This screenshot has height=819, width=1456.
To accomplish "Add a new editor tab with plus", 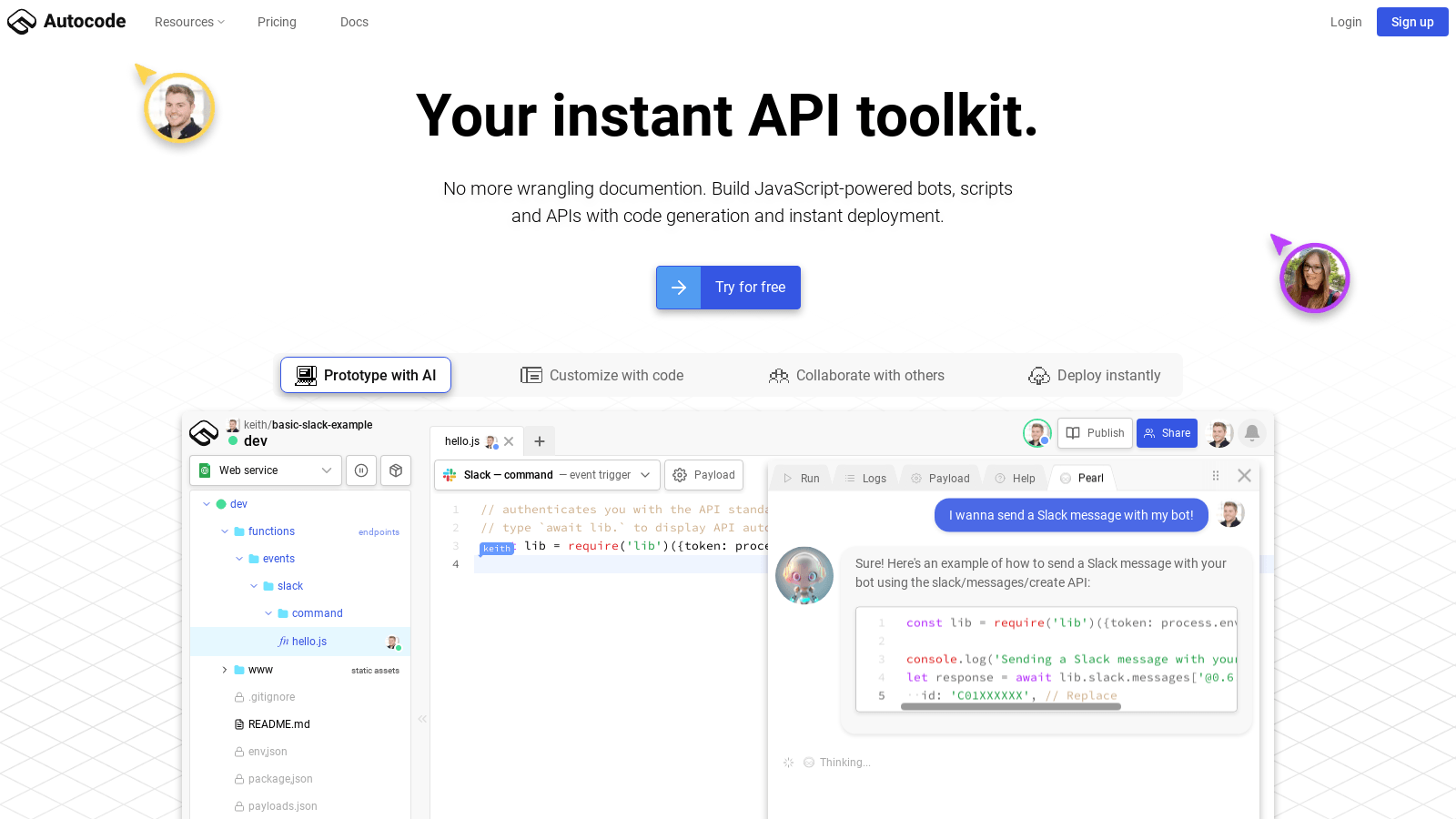I will point(540,441).
